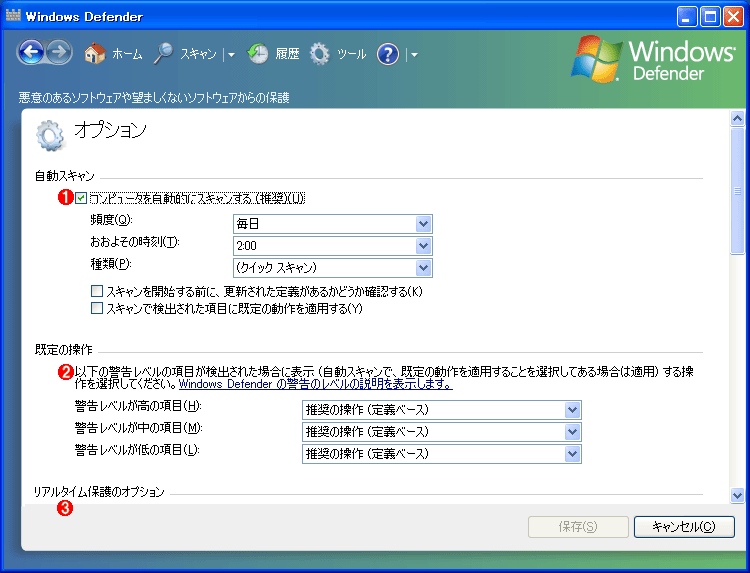Enable check for updated definitions before scanning
750x573 pixels.
97,291
